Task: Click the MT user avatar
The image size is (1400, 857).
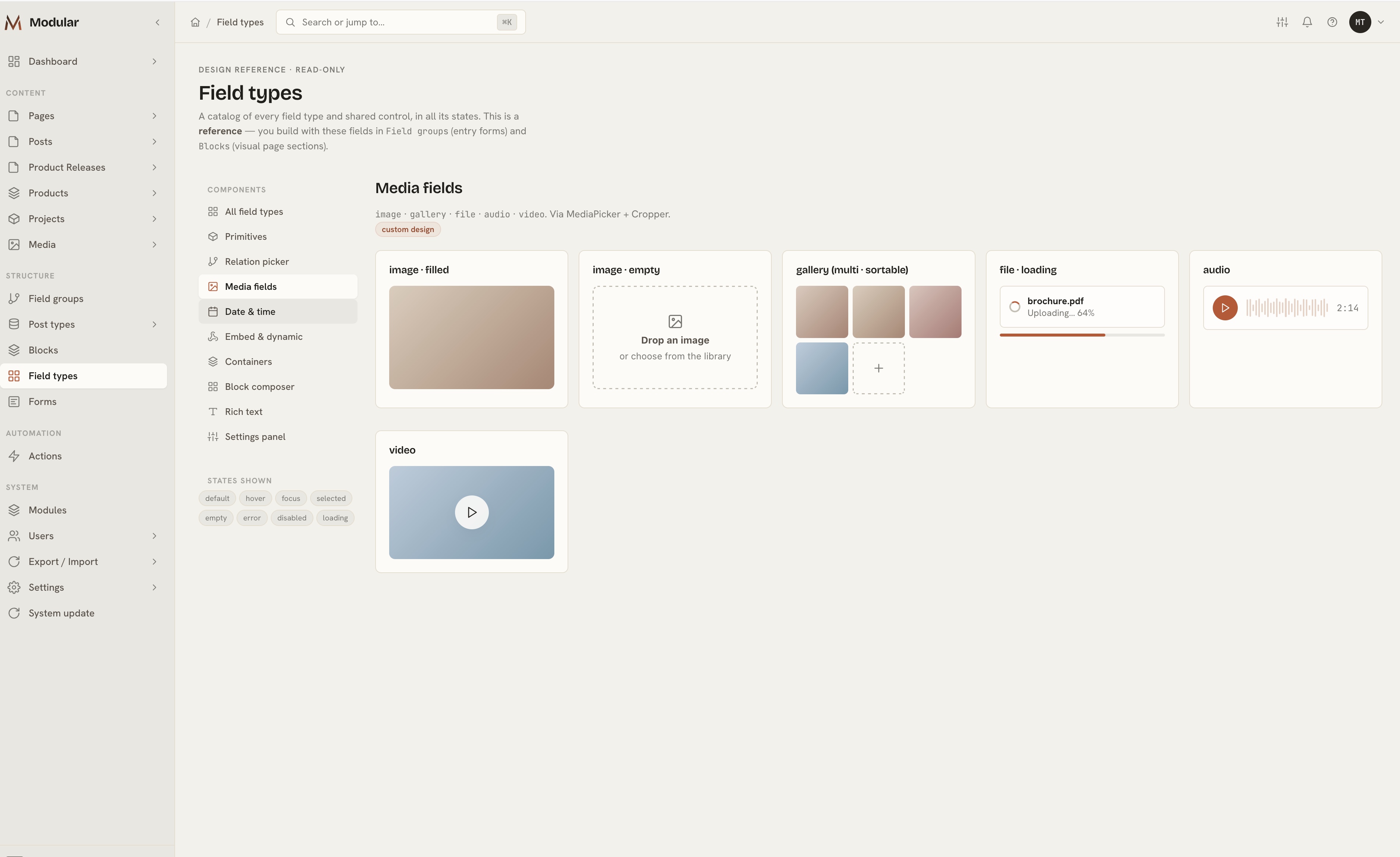Action: coord(1360,22)
